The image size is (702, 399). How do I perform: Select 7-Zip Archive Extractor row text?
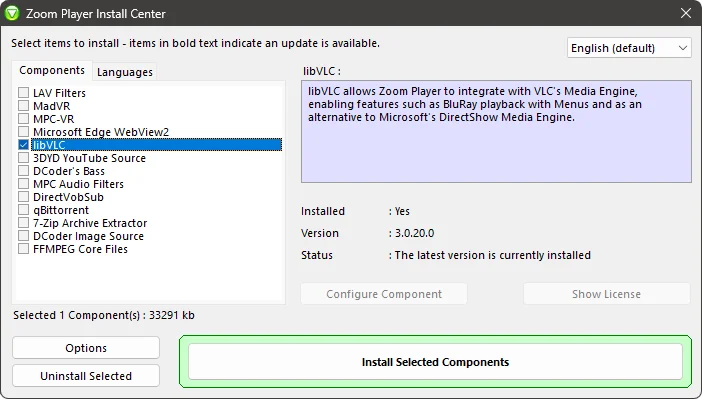[x=90, y=223]
